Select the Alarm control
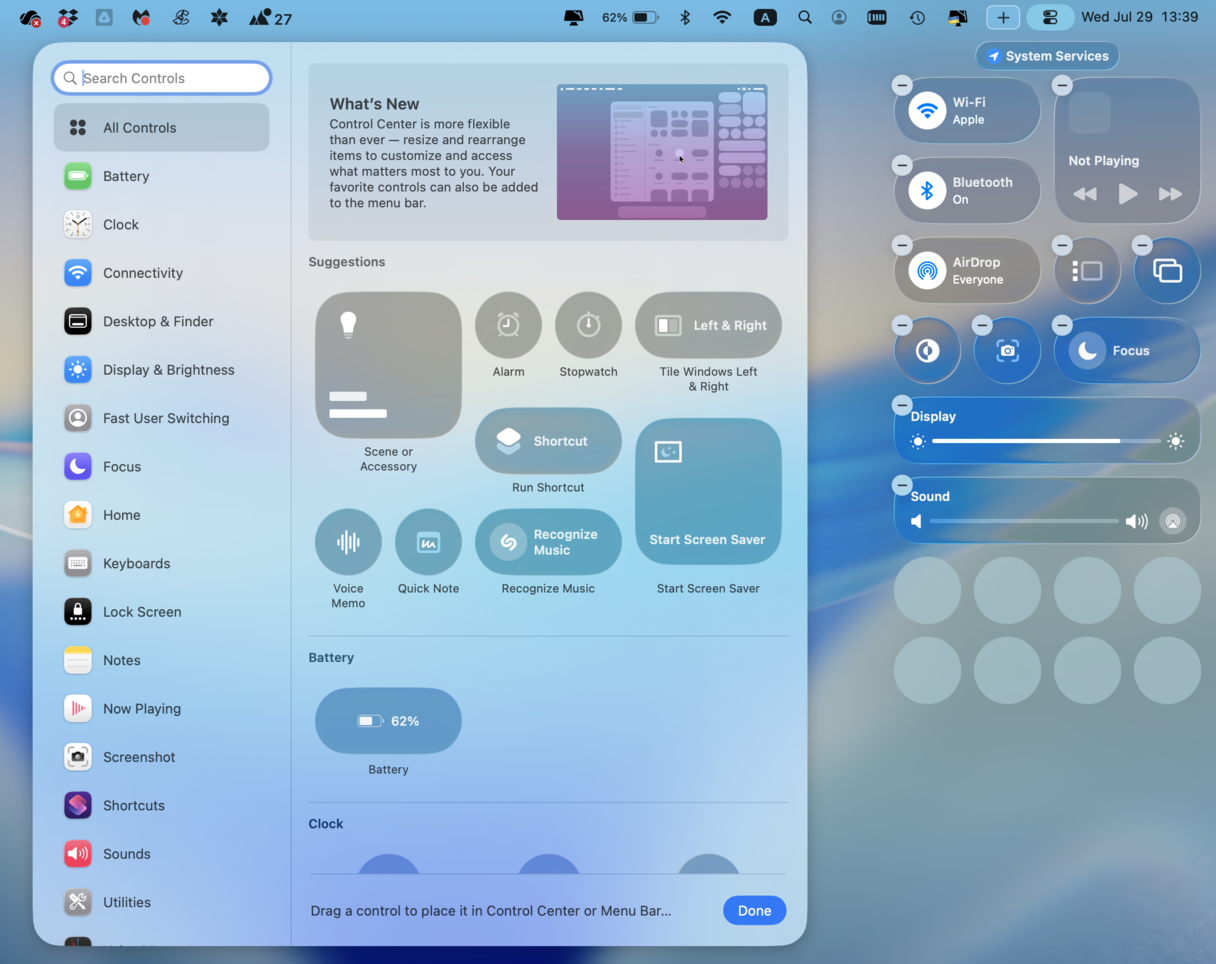 (x=508, y=325)
